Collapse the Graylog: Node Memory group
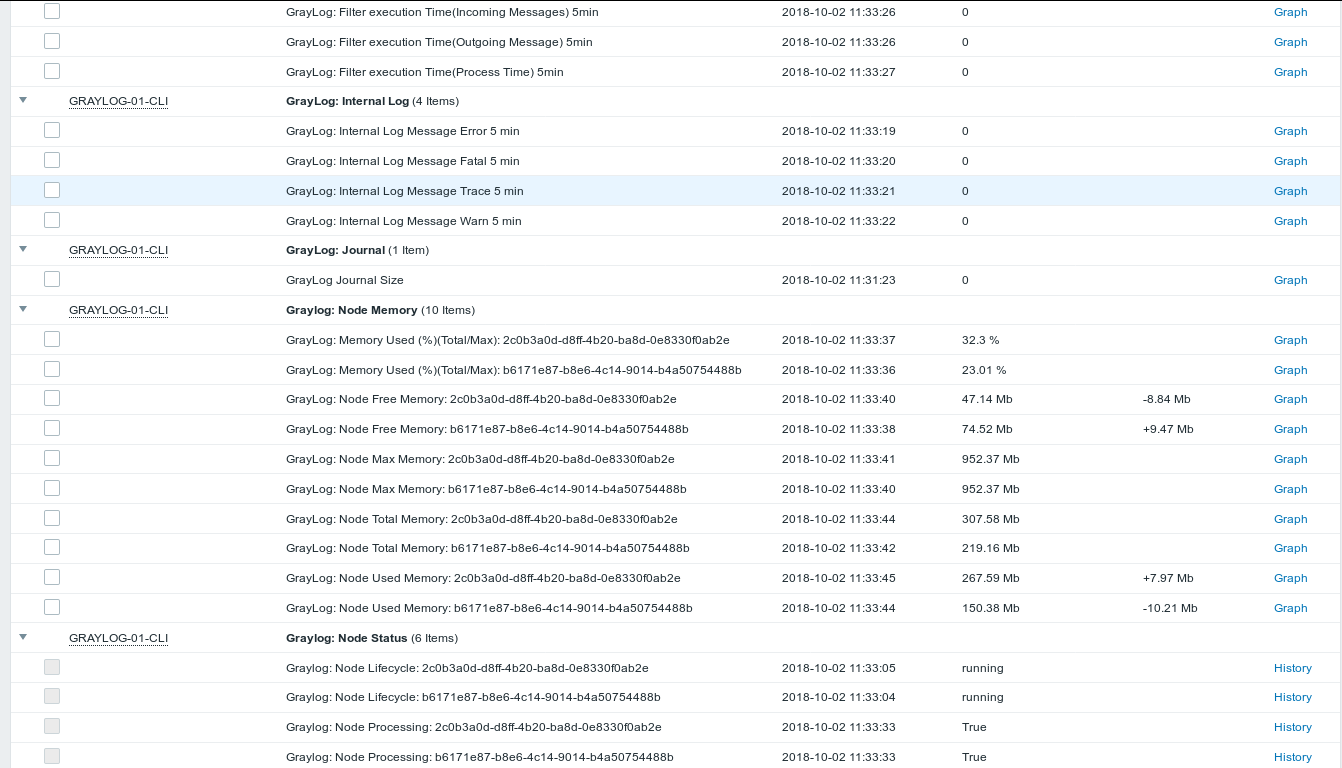Screen dimensions: 1342x768 (x=23, y=309)
